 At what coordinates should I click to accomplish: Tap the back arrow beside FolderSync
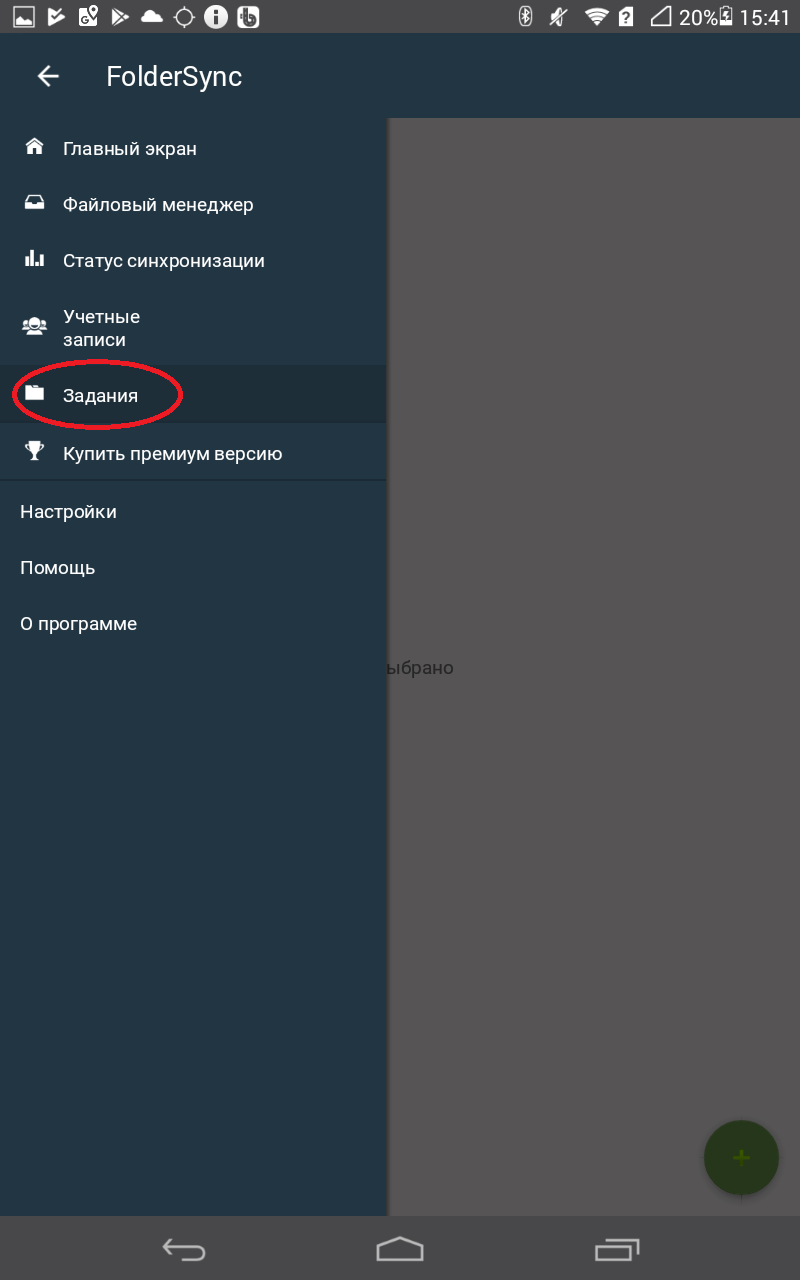pyautogui.click(x=48, y=76)
